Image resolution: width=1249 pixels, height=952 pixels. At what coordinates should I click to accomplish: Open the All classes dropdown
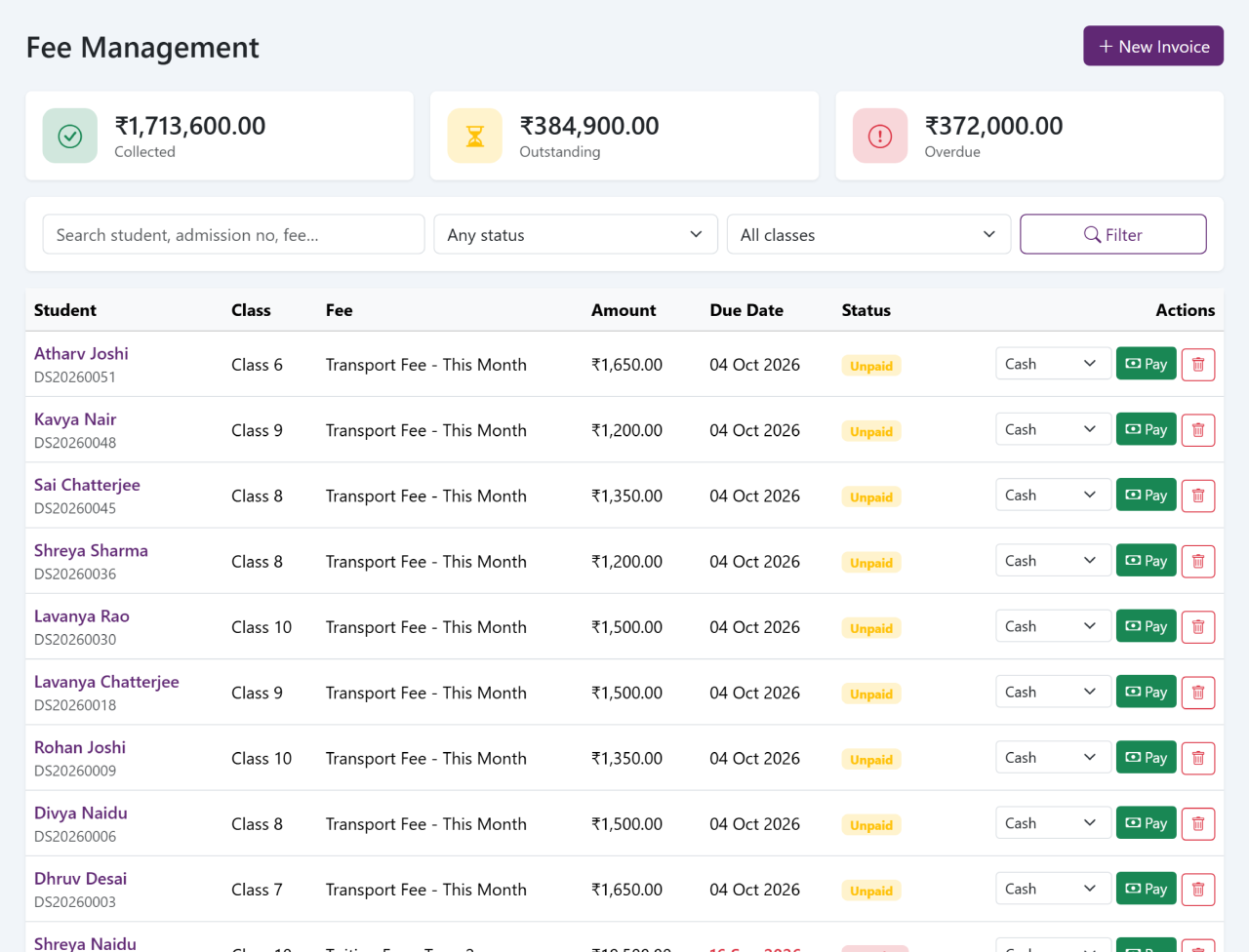click(868, 234)
